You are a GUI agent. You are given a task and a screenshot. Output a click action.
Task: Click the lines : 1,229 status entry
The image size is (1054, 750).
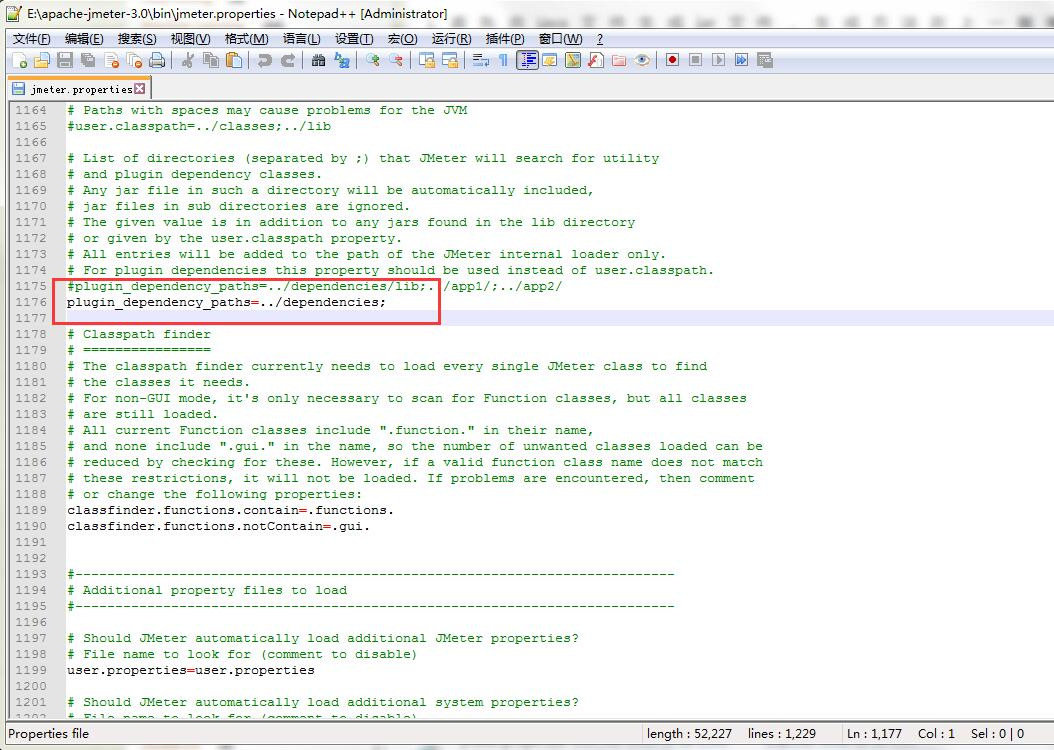(782, 734)
